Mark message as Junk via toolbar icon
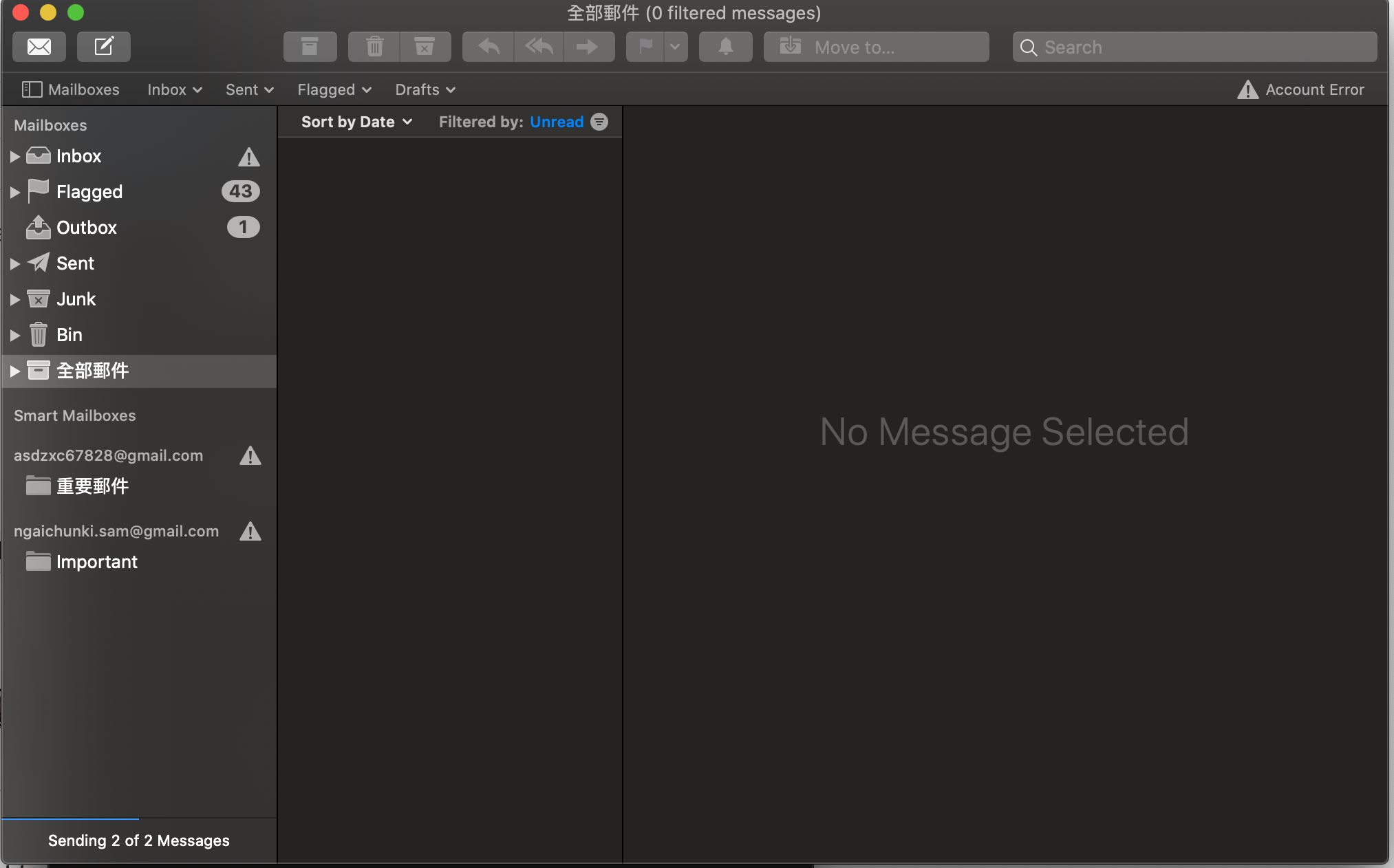The width and height of the screenshot is (1394, 868). 425,46
